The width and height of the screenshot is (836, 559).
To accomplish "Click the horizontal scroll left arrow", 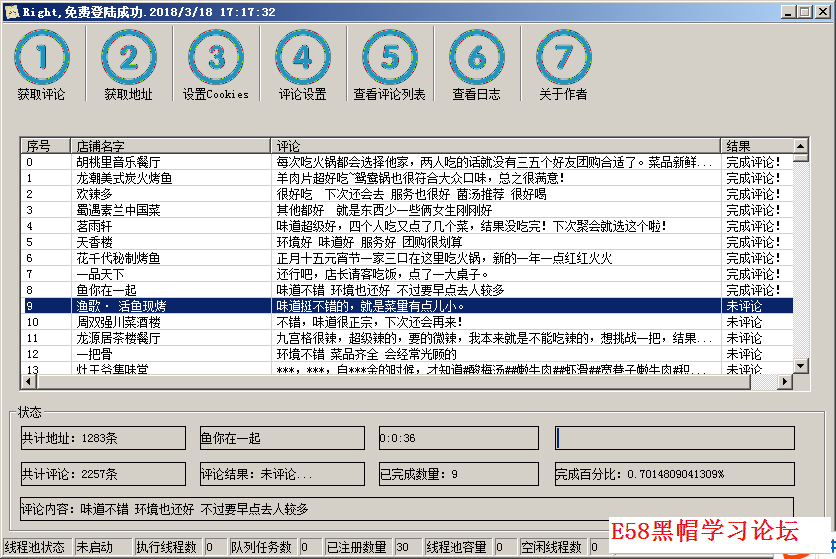I will tap(29, 381).
